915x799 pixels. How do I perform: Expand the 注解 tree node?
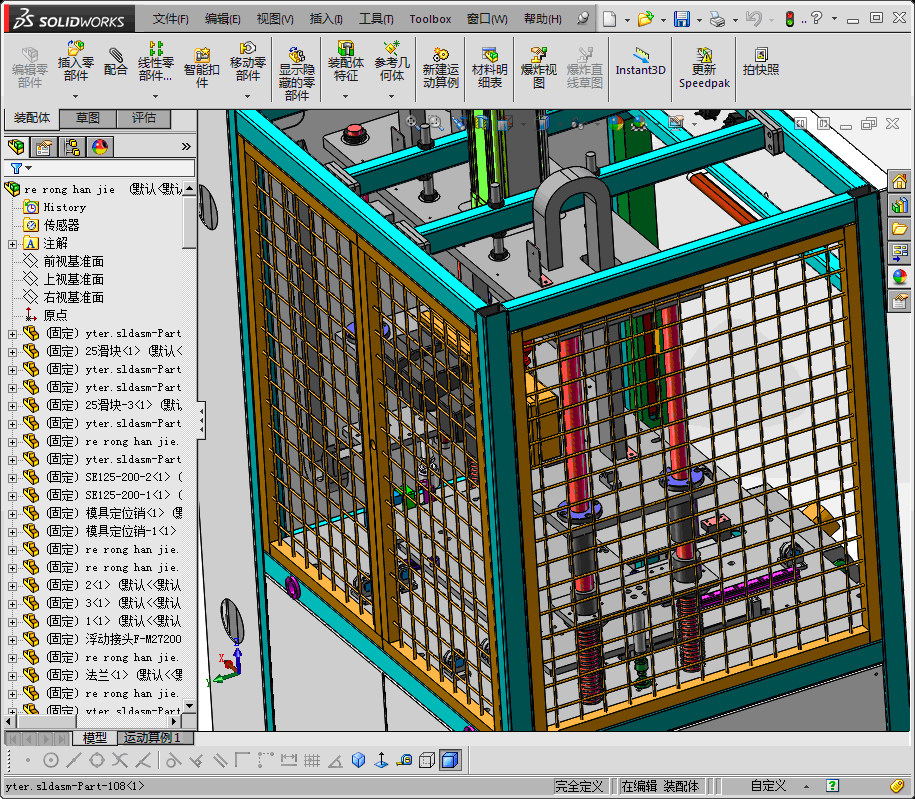(12, 244)
